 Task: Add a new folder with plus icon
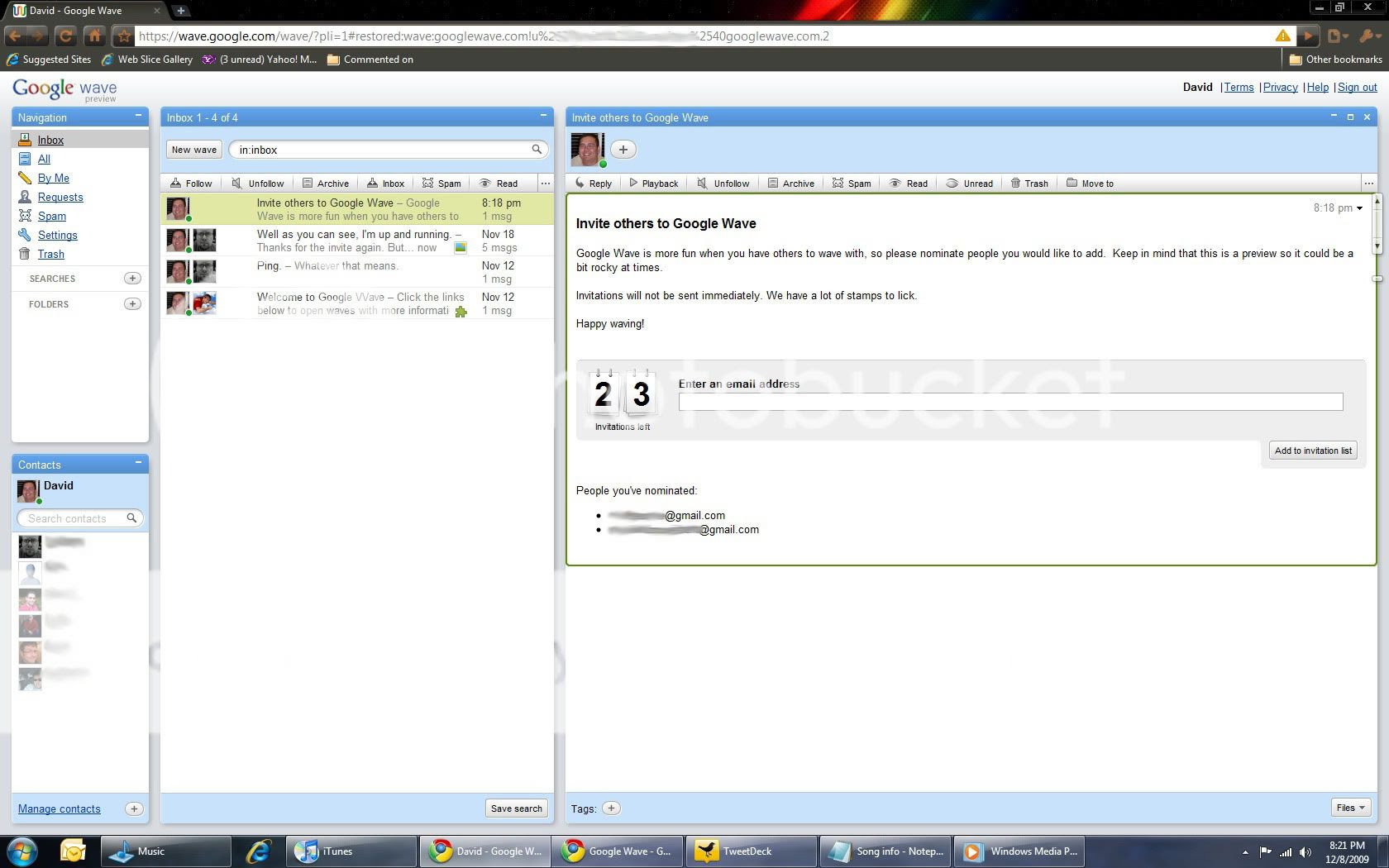click(132, 304)
